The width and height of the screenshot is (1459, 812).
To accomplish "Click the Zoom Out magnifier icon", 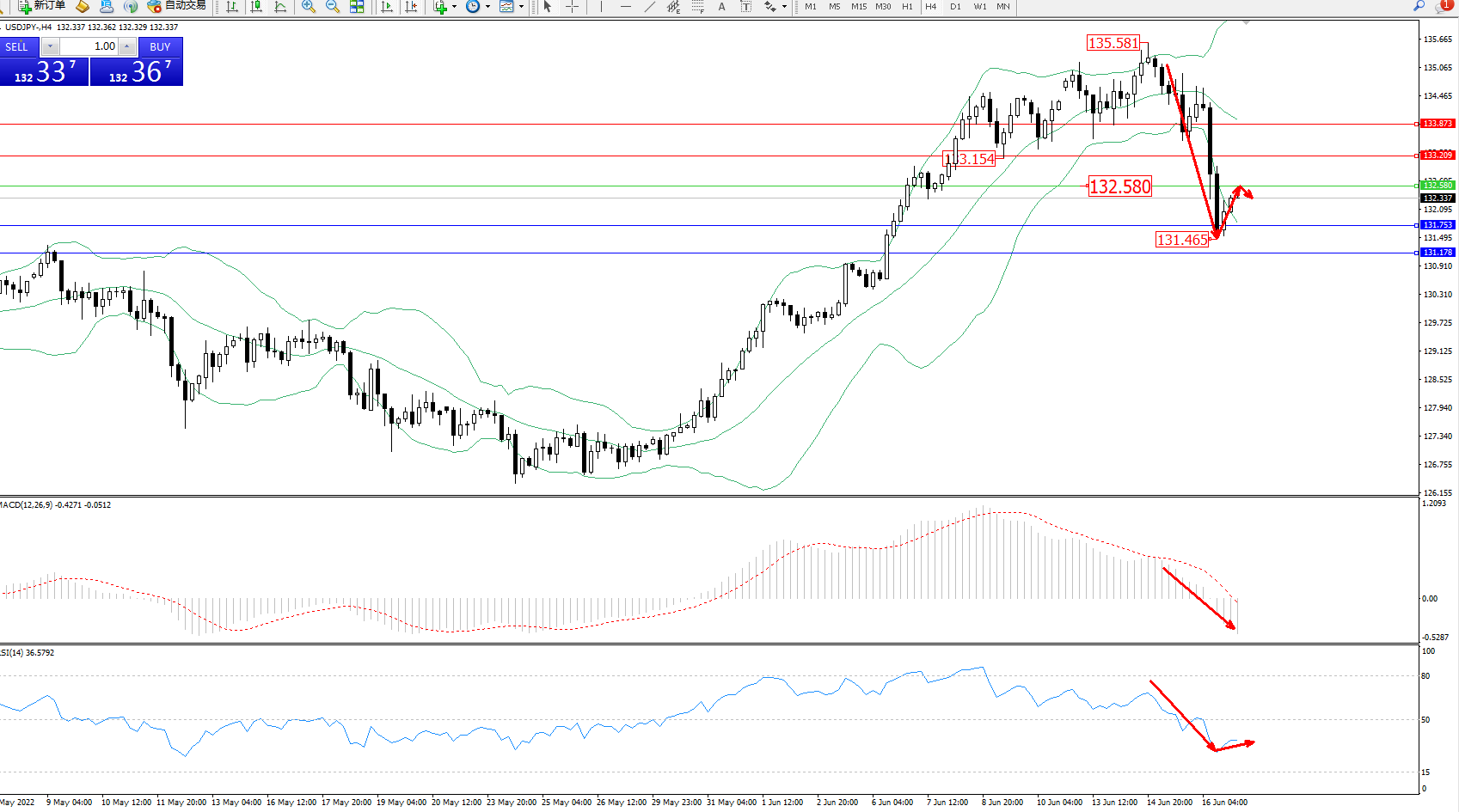I will click(333, 7).
